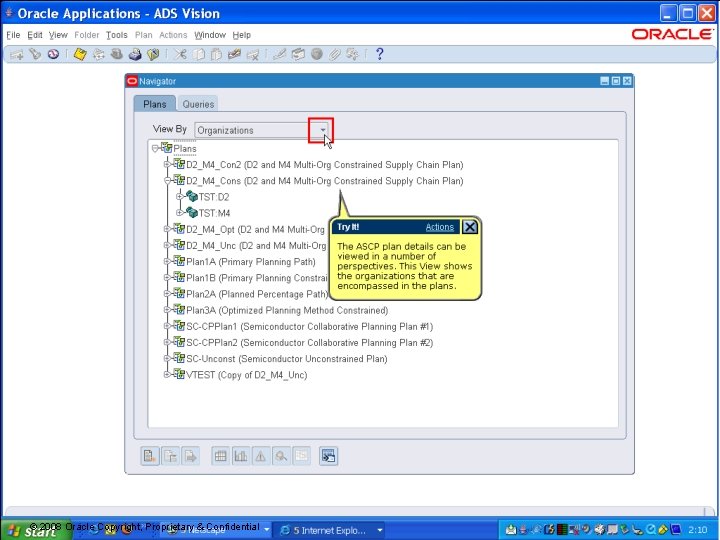Open the Help menu
The height and width of the screenshot is (540, 720).
tap(242, 35)
